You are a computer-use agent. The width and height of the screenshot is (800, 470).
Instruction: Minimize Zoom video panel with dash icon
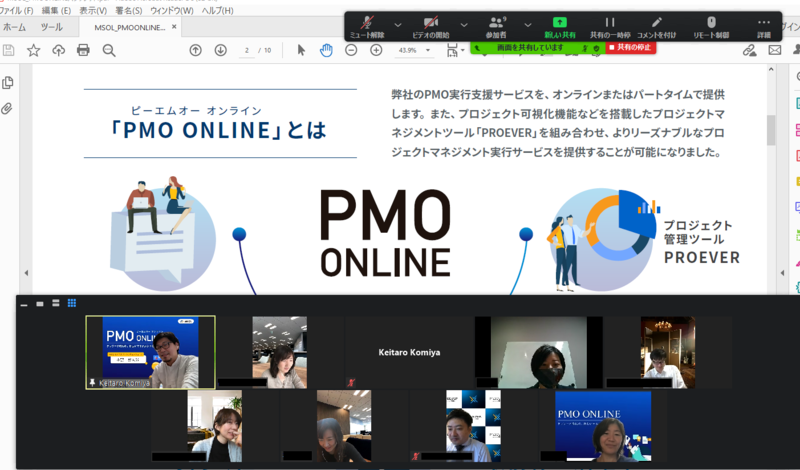pyautogui.click(x=24, y=304)
